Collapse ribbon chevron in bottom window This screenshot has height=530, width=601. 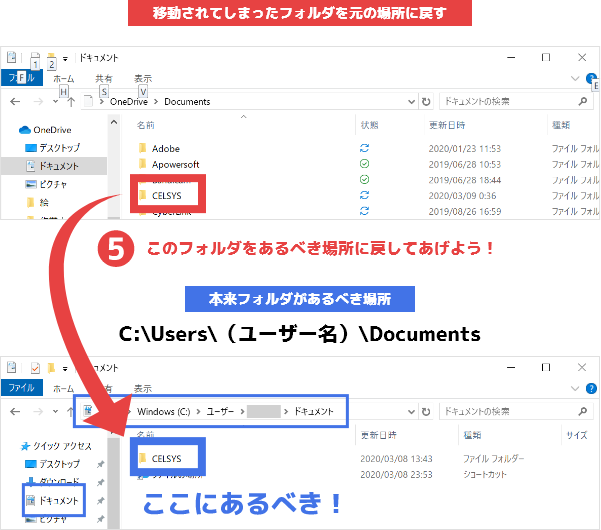point(575,389)
